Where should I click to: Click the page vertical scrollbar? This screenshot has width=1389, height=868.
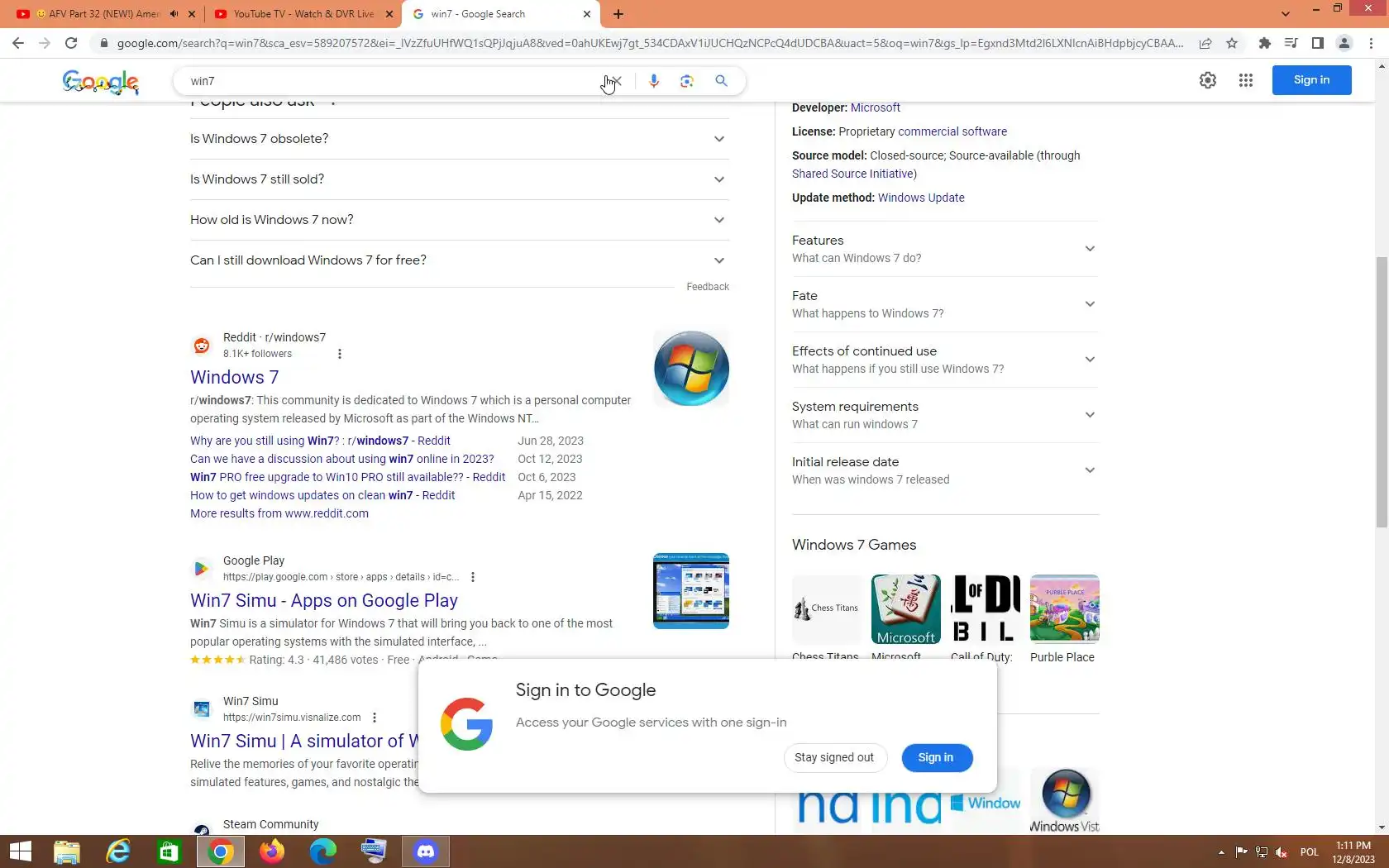point(1382,392)
